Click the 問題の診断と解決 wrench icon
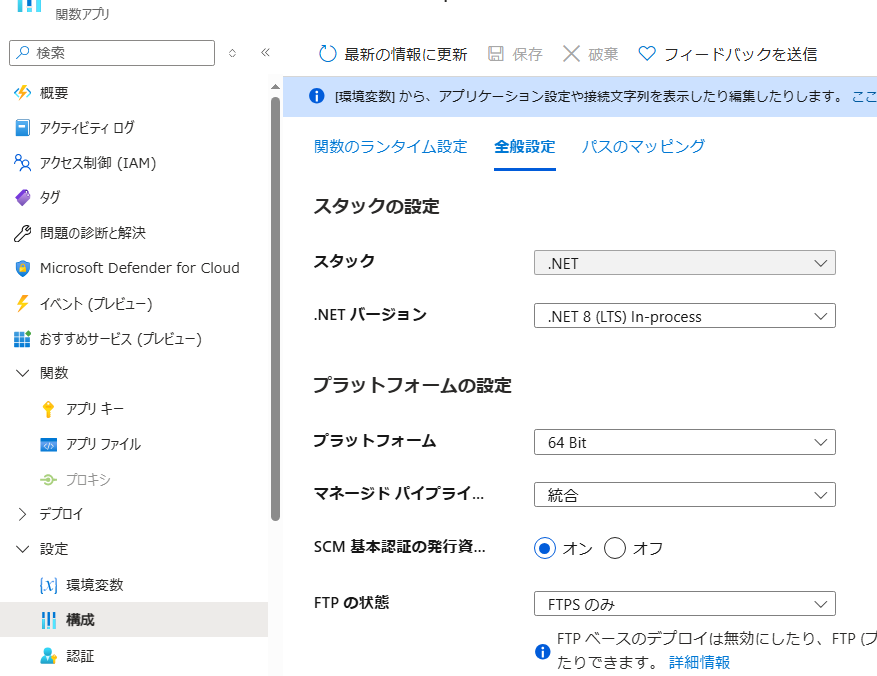The width and height of the screenshot is (877, 676). coord(22,233)
